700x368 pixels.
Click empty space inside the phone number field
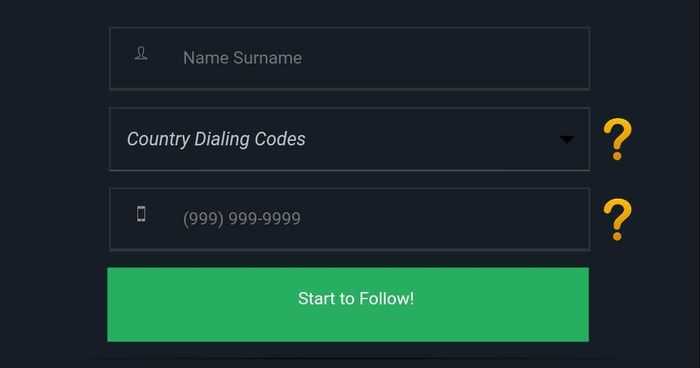click(446, 219)
